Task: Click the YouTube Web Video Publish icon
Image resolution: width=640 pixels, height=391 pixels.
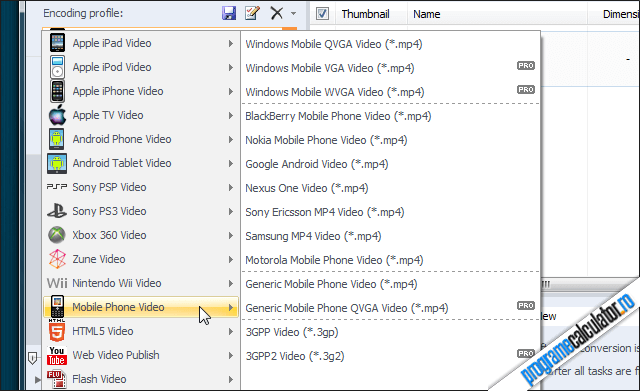Action: [x=57, y=355]
